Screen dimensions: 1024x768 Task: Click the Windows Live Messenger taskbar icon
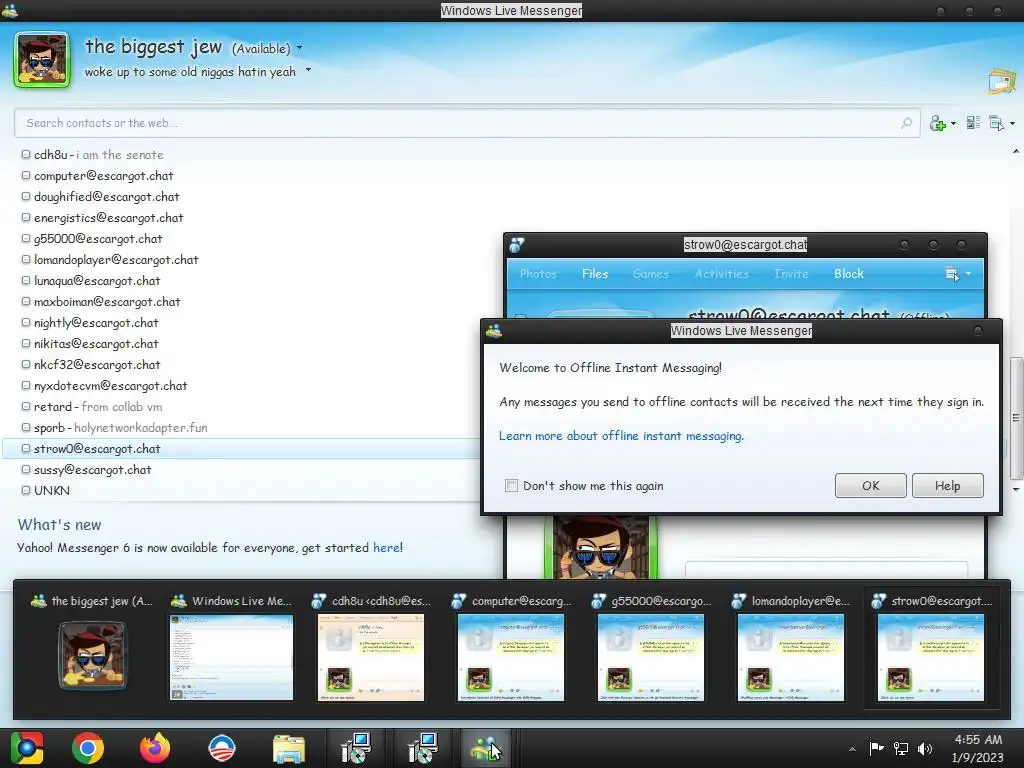[484, 748]
